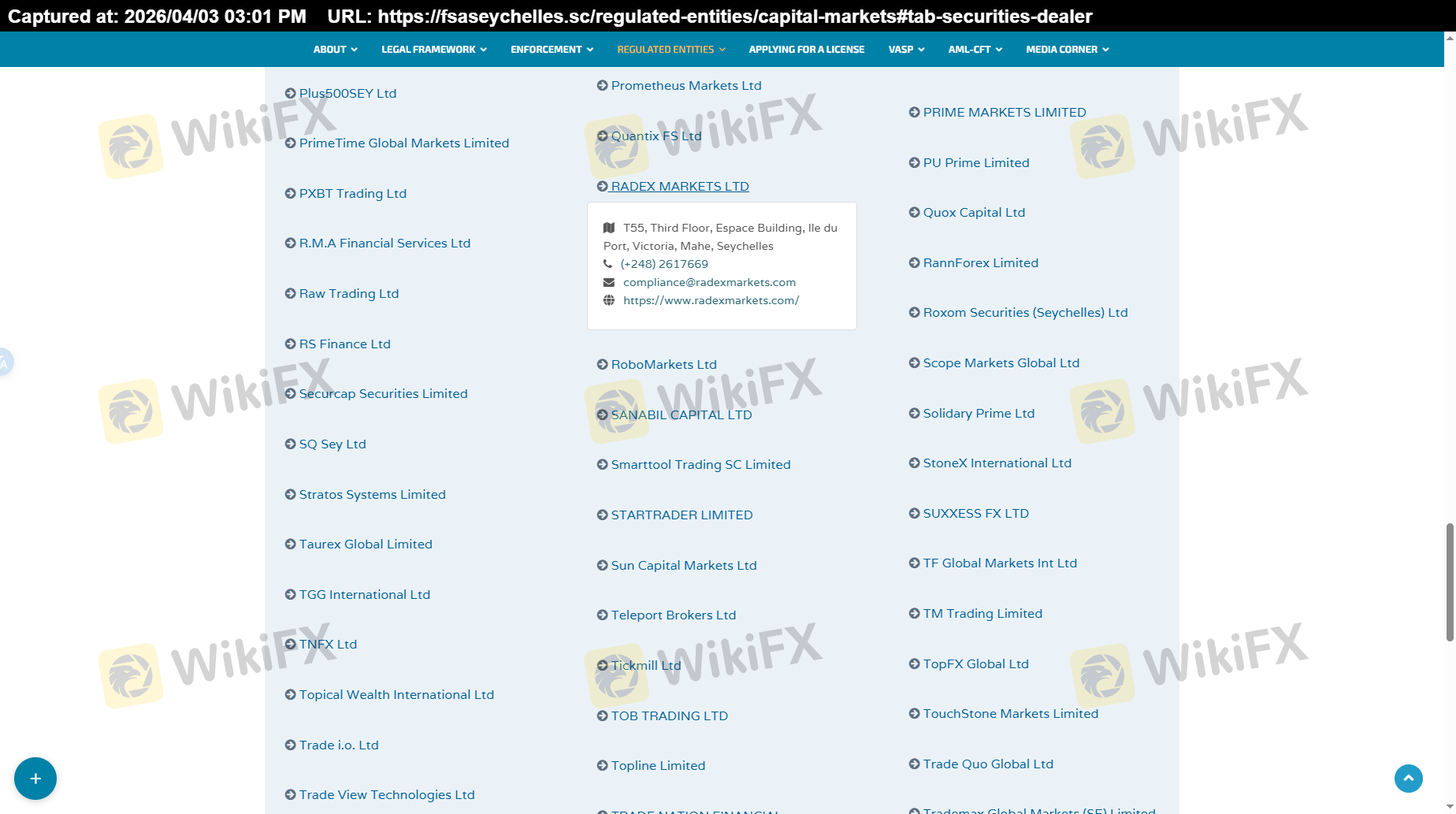Click the envelope icon in the RADEX details card
This screenshot has width=1456, height=814.
coord(609,282)
